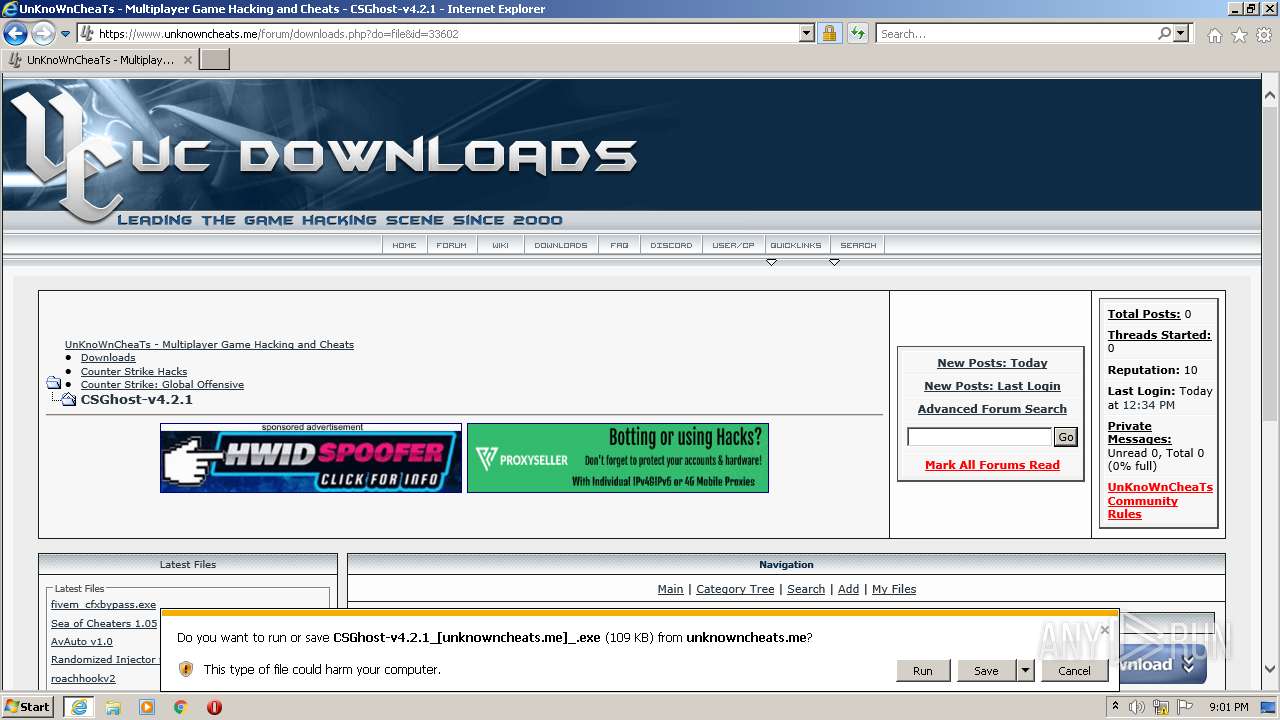The height and width of the screenshot is (720, 1280).
Task: Open the IE Tools gear icon
Action: 1263,35
